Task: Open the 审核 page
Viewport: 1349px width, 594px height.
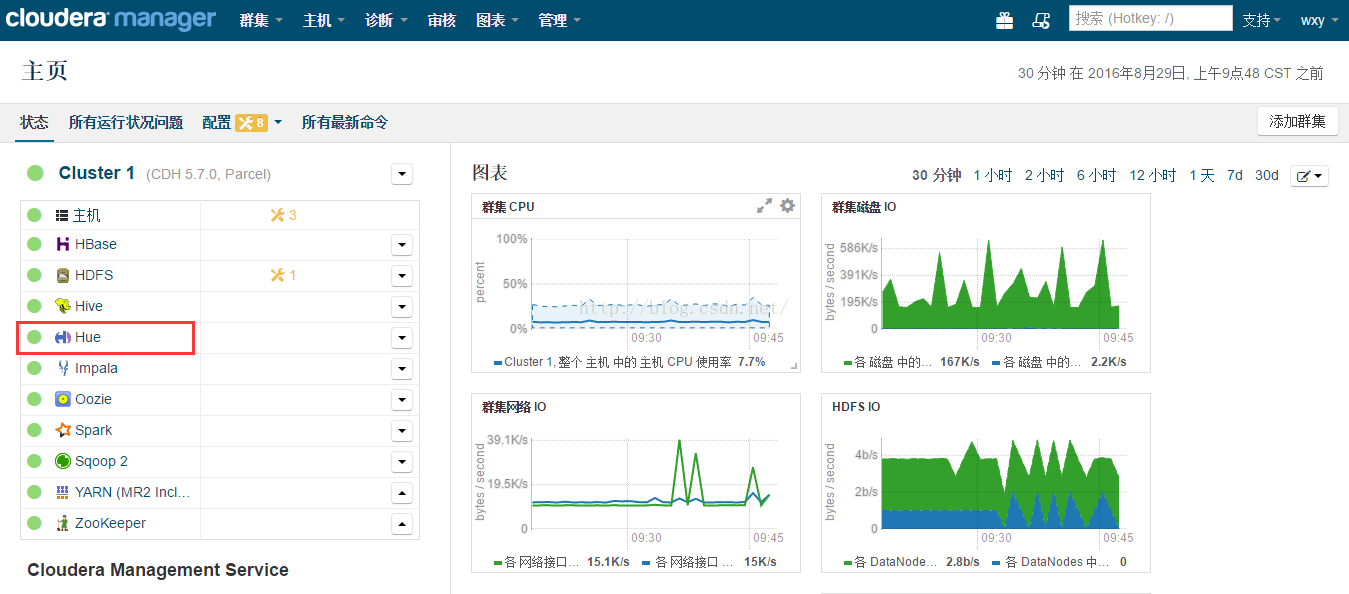Action: point(442,20)
